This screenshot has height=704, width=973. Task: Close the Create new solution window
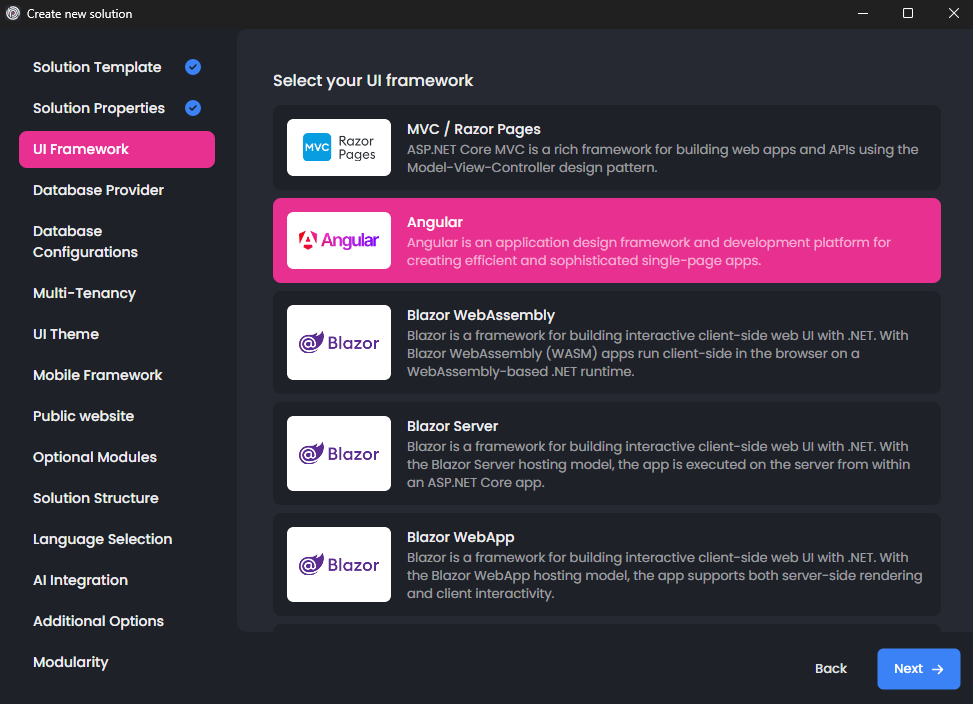[954, 13]
